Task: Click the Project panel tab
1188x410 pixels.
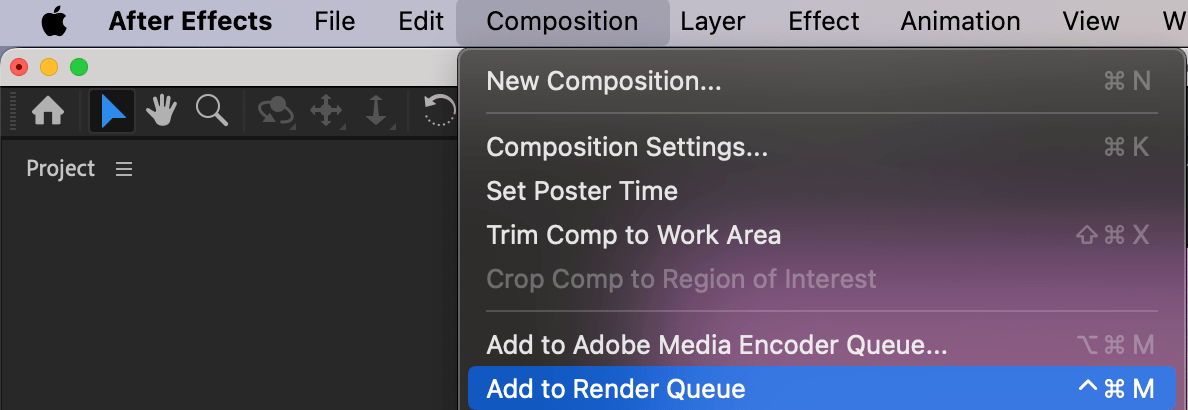Action: tap(61, 169)
